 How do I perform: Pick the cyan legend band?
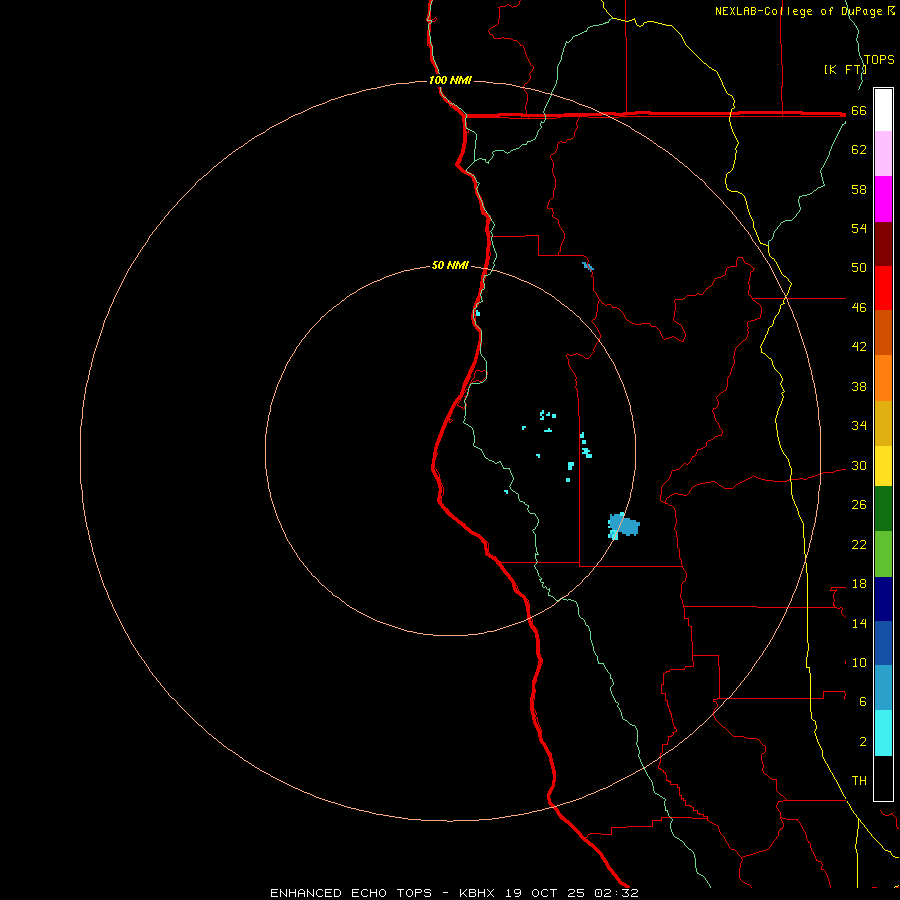point(883,733)
